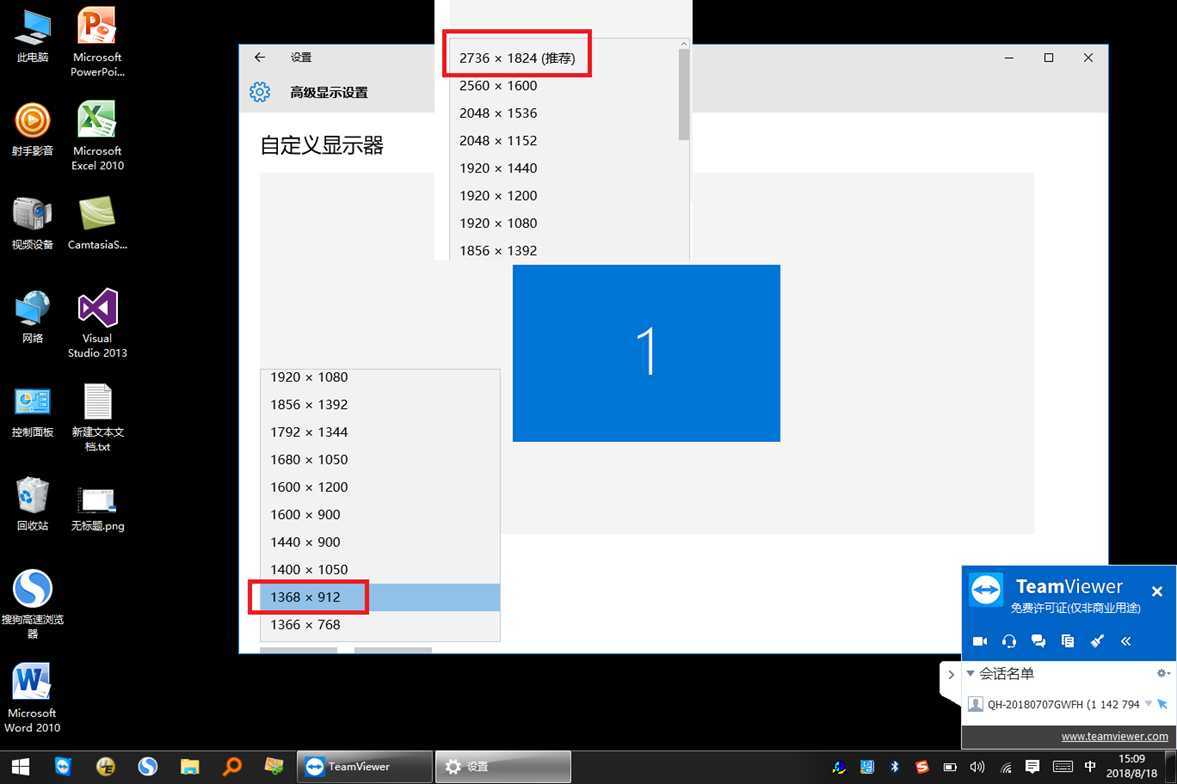Choose 2048 × 1152 resolution

[x=498, y=140]
